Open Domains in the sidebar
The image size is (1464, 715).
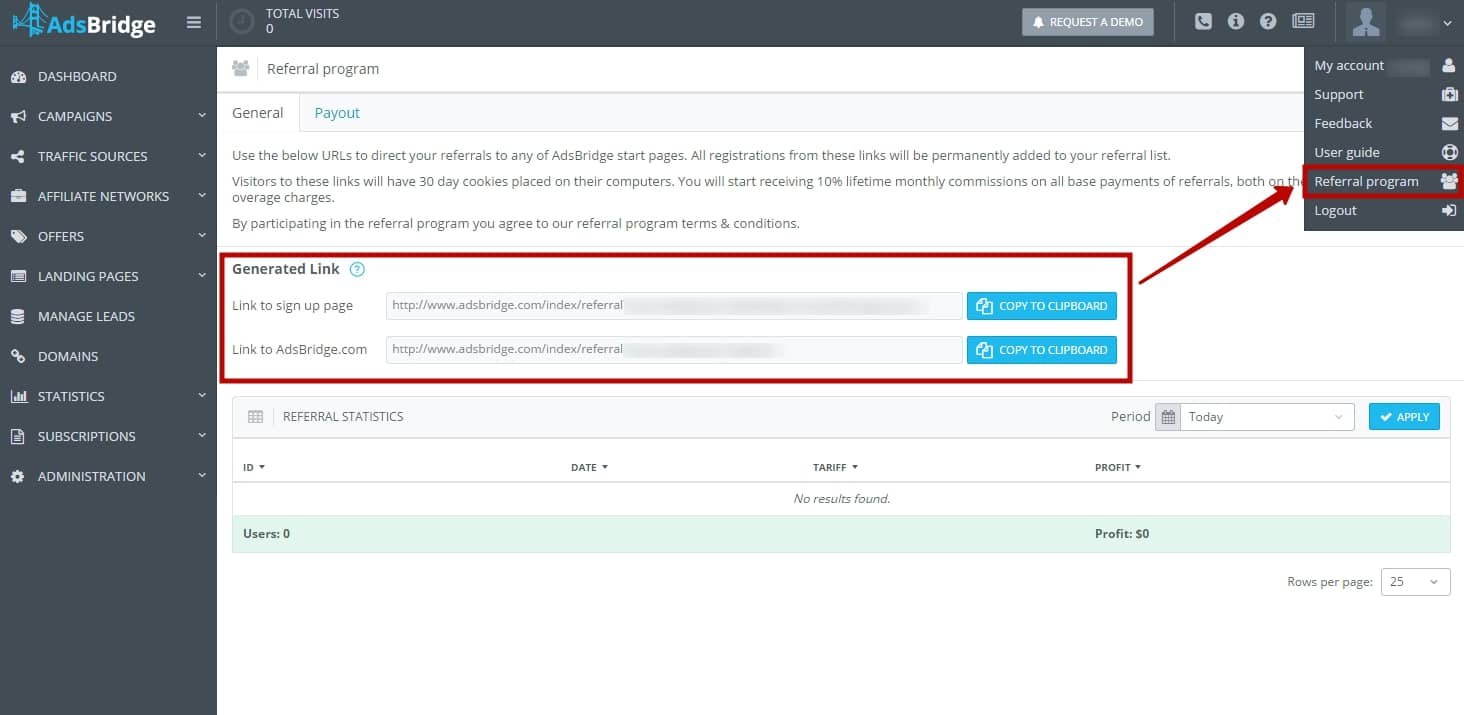[x=108, y=356]
